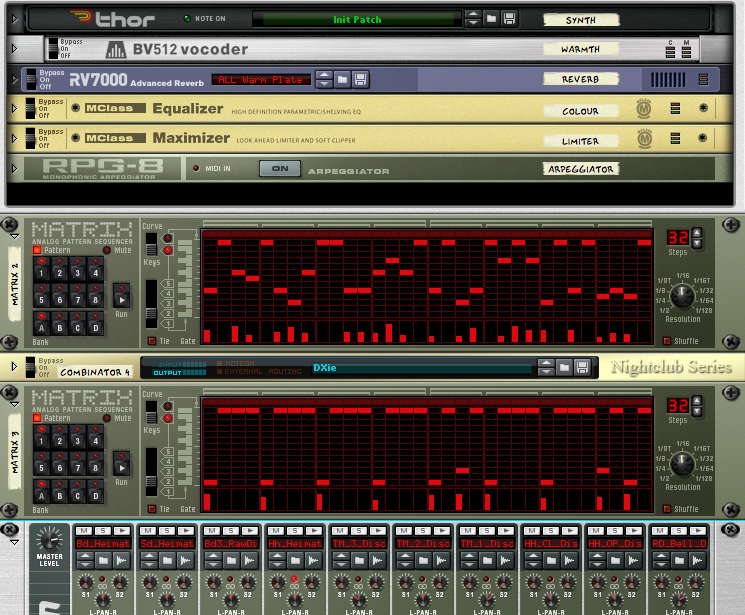Step Thor patch selection with arrows
The height and width of the screenshot is (615, 745).
[x=473, y=19]
